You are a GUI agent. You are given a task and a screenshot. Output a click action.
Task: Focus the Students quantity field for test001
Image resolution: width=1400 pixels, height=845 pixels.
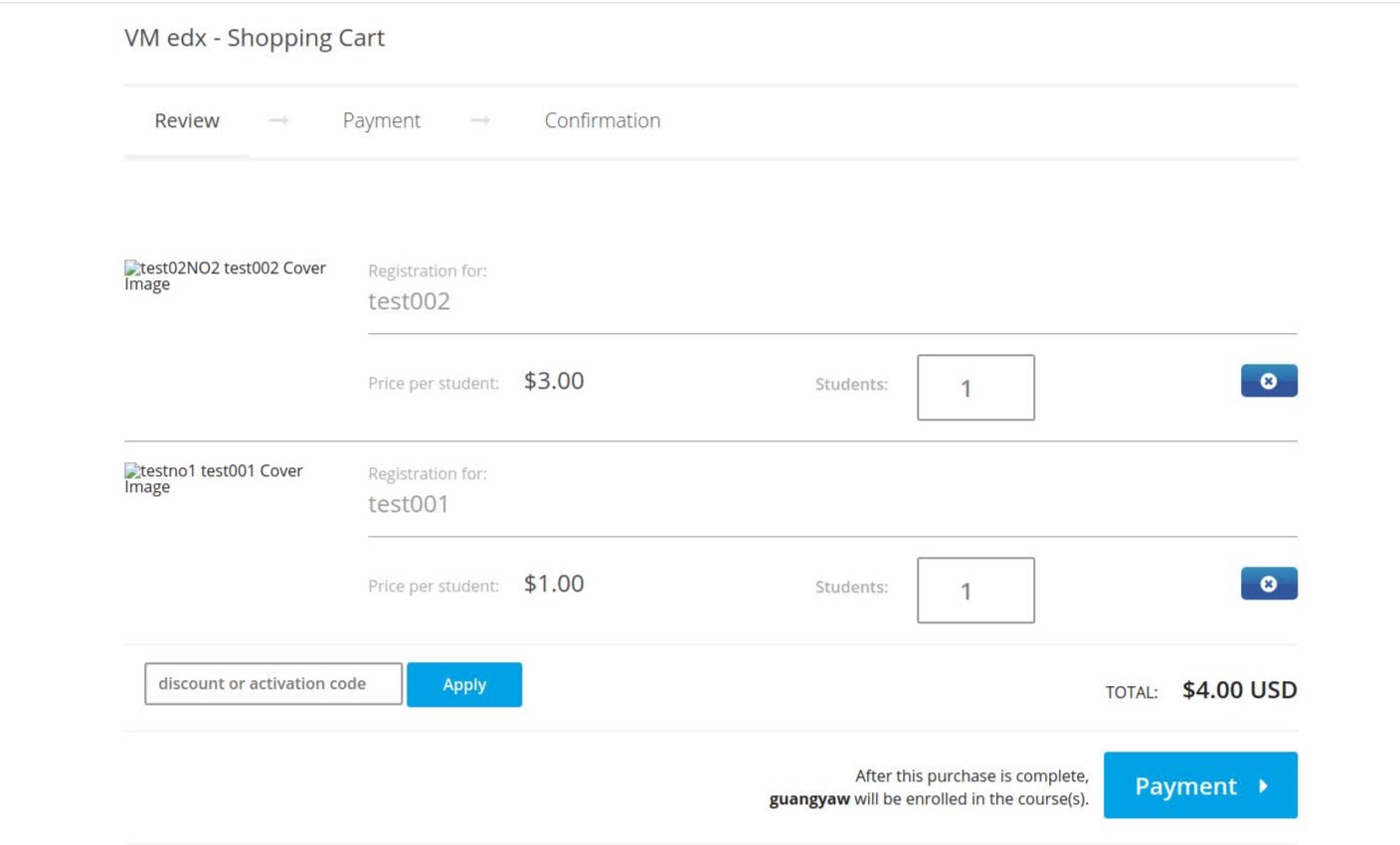(974, 591)
